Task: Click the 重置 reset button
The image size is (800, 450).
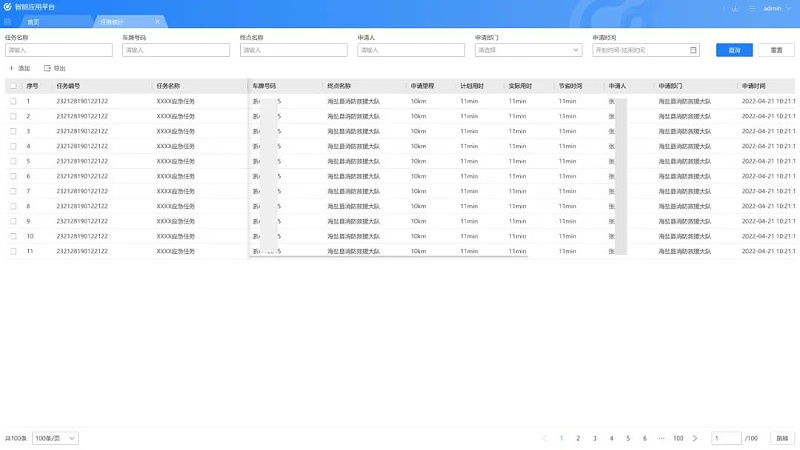Action: [776, 49]
